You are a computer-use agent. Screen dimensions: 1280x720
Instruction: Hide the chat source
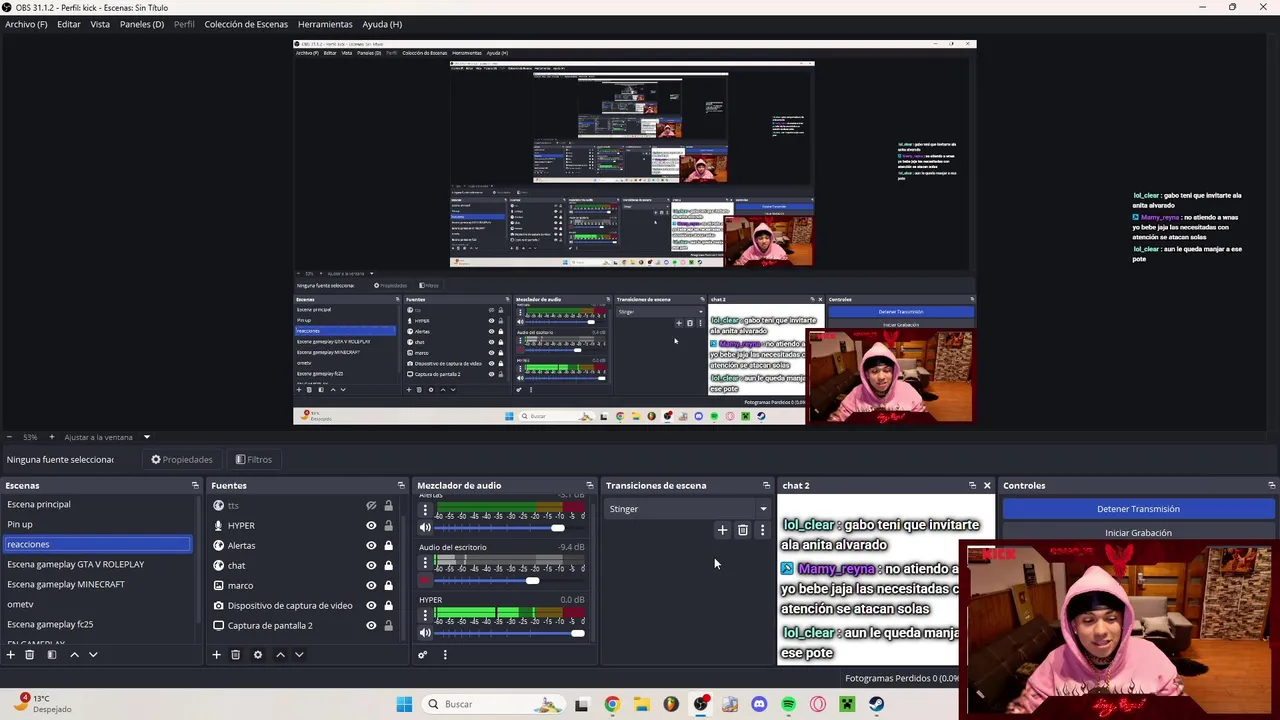click(x=371, y=565)
